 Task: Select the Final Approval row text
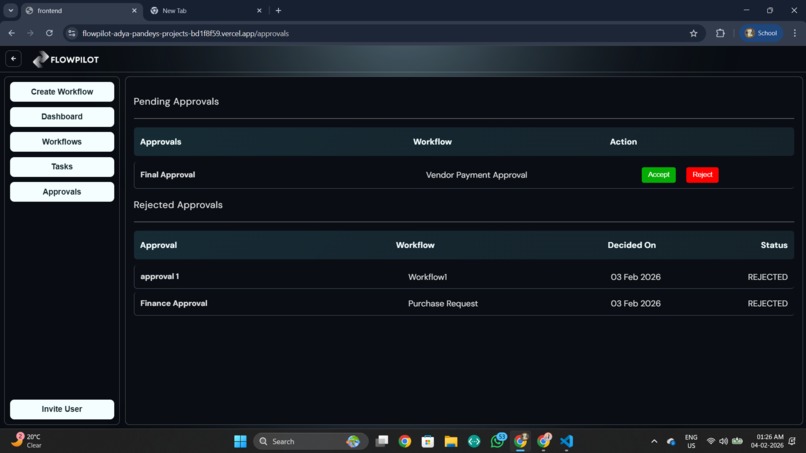[x=168, y=175]
